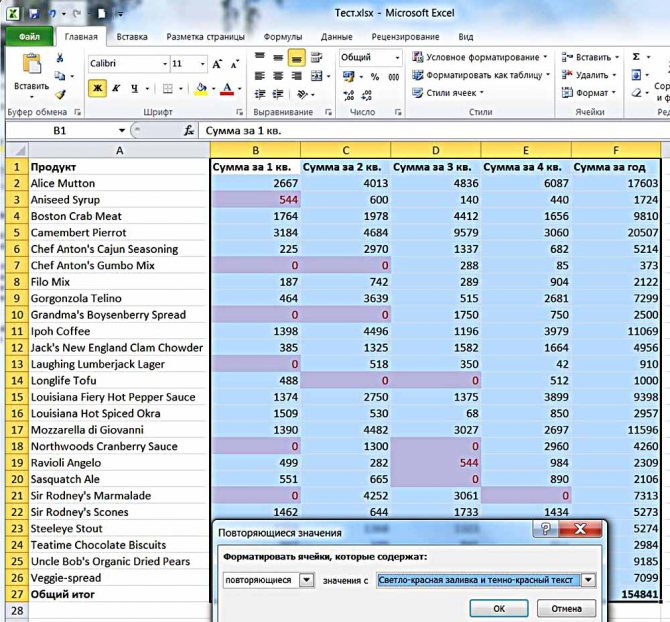Viewport: 670px width, 622px height.
Task: Click the dialog help question mark button
Action: (545, 529)
